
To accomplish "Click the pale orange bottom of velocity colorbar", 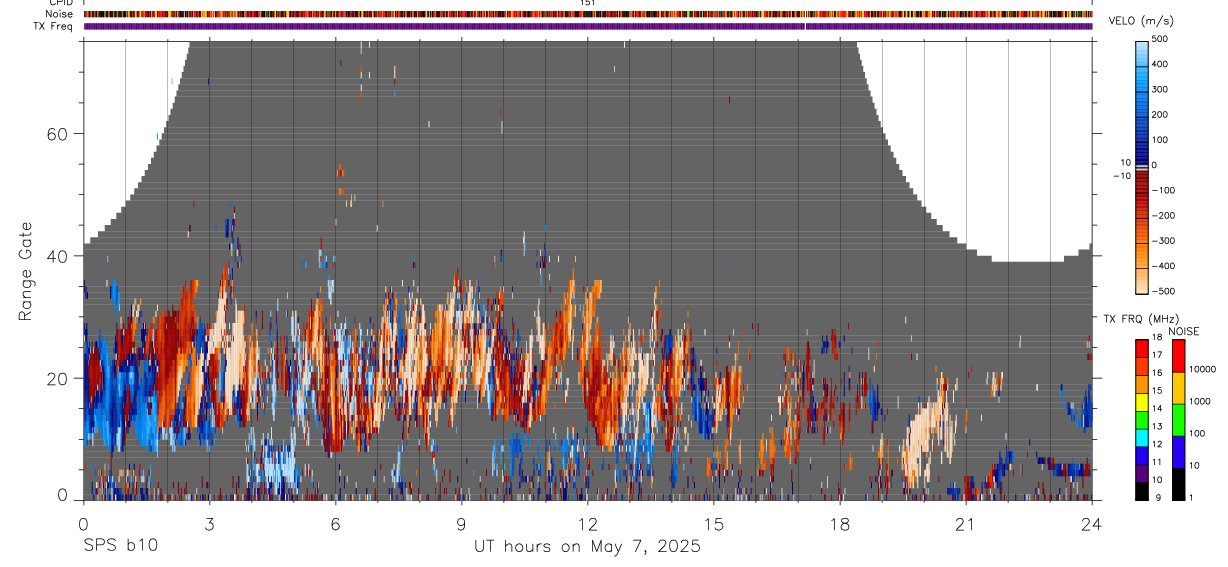I will pyautogui.click(x=1143, y=283).
